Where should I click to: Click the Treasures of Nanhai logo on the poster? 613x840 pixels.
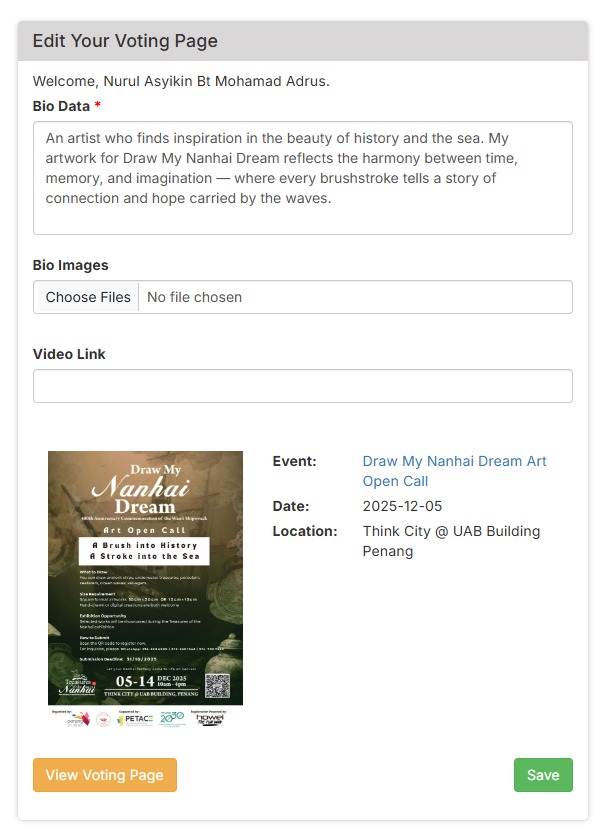(x=77, y=686)
